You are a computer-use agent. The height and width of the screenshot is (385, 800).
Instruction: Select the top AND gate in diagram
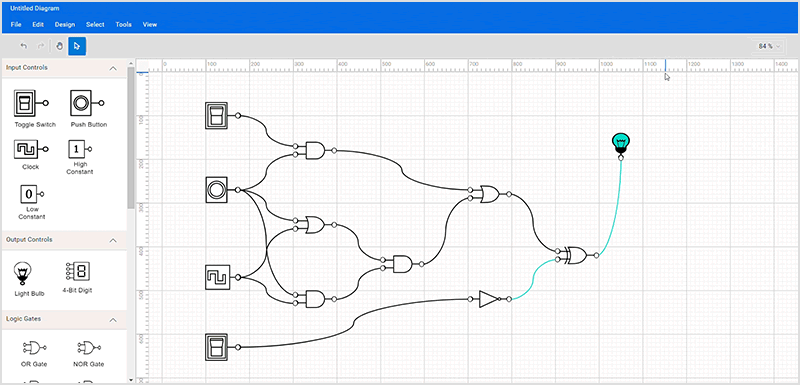click(315, 150)
